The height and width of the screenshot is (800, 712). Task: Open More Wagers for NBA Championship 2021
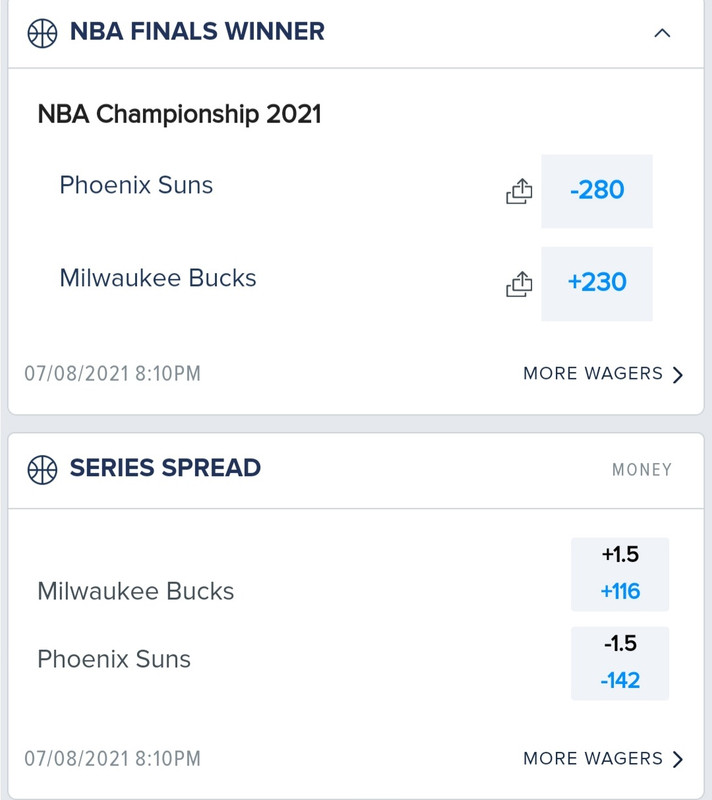[x=603, y=373]
